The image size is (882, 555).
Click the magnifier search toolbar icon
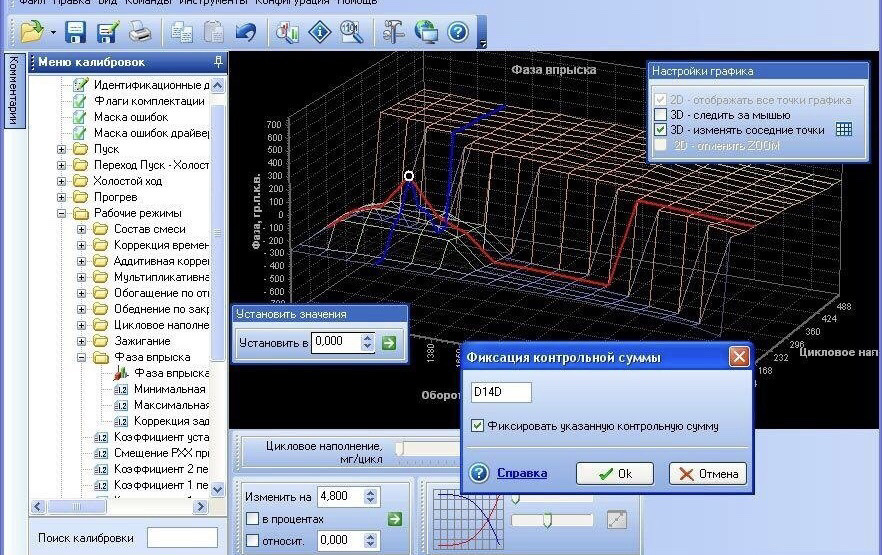(352, 31)
